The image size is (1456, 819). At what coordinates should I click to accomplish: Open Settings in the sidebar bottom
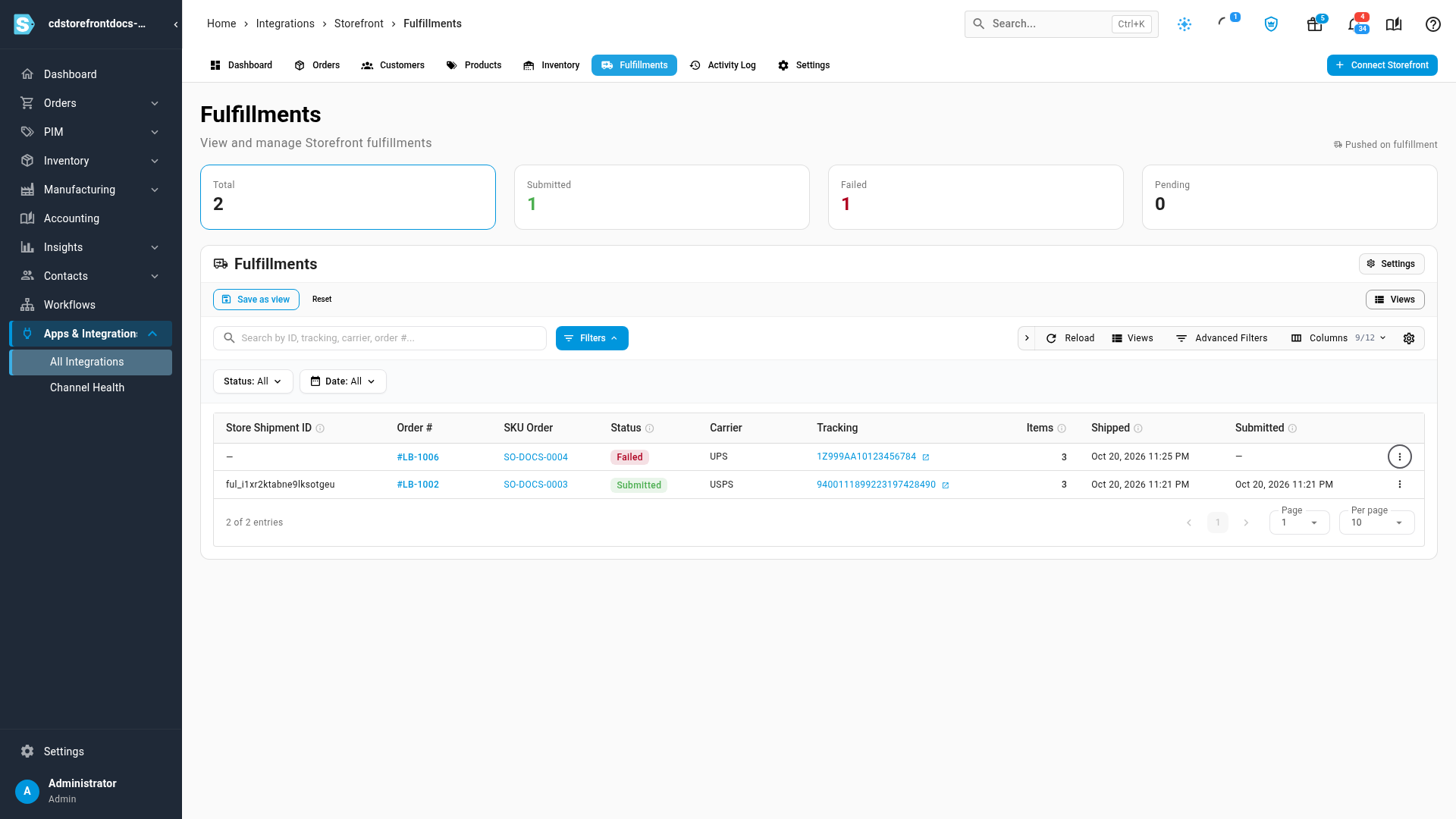pos(91,752)
